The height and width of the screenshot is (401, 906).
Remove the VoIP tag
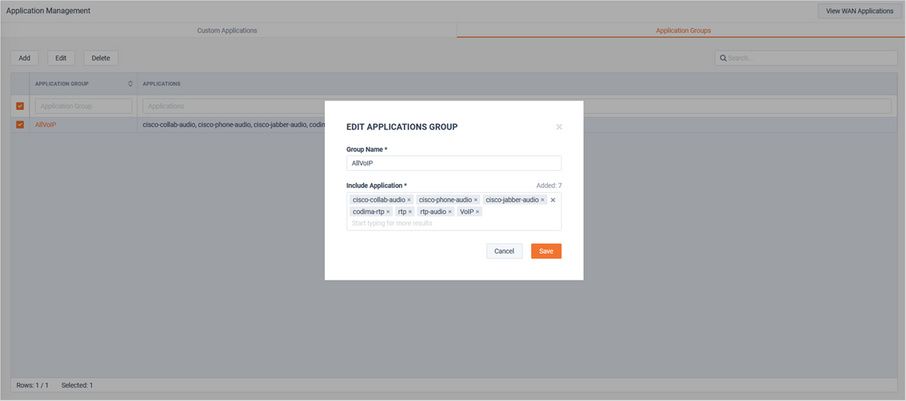pos(477,212)
